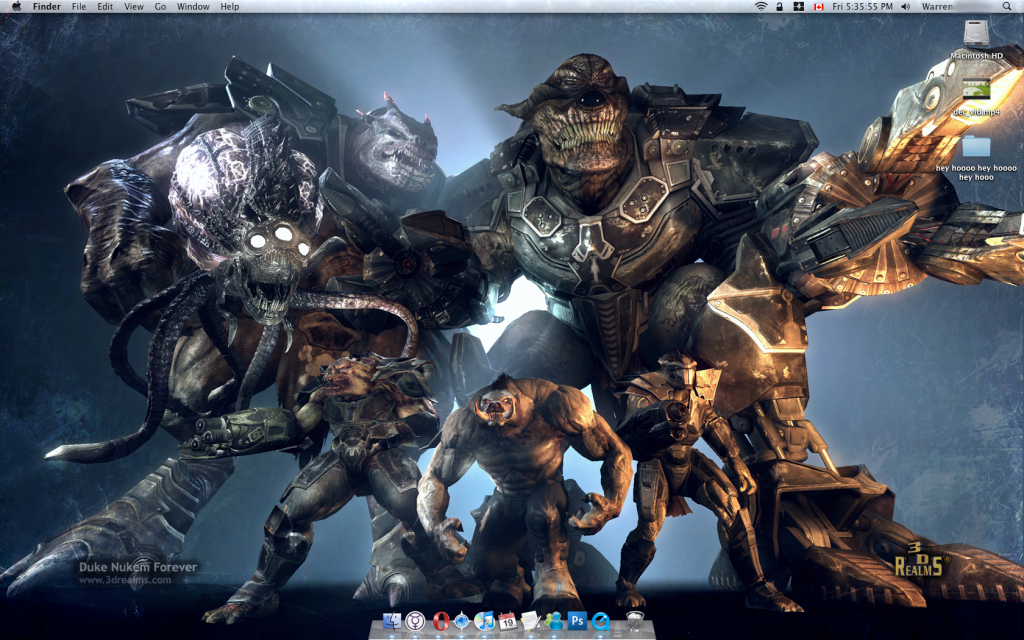Screen dimensions: 1024x640
Task: Open QuickTime Player from the Dock
Action: tap(600, 621)
